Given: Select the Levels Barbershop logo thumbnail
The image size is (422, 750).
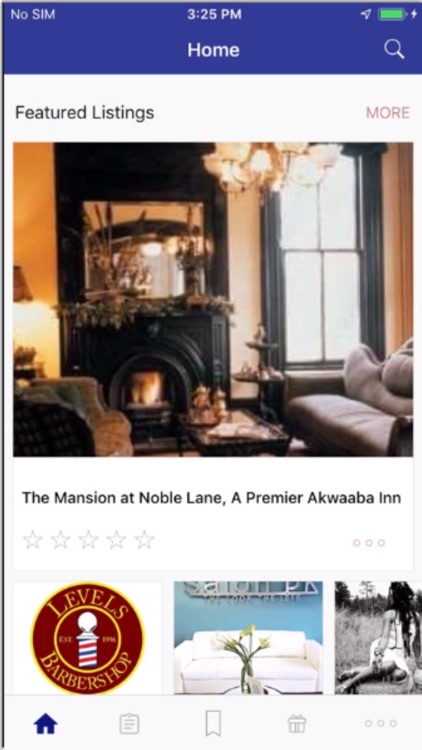Looking at the screenshot, I should (88, 638).
